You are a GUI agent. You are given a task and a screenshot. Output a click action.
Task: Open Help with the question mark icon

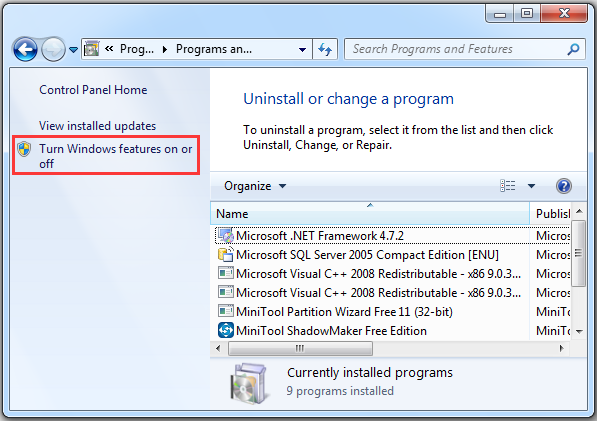(563, 186)
